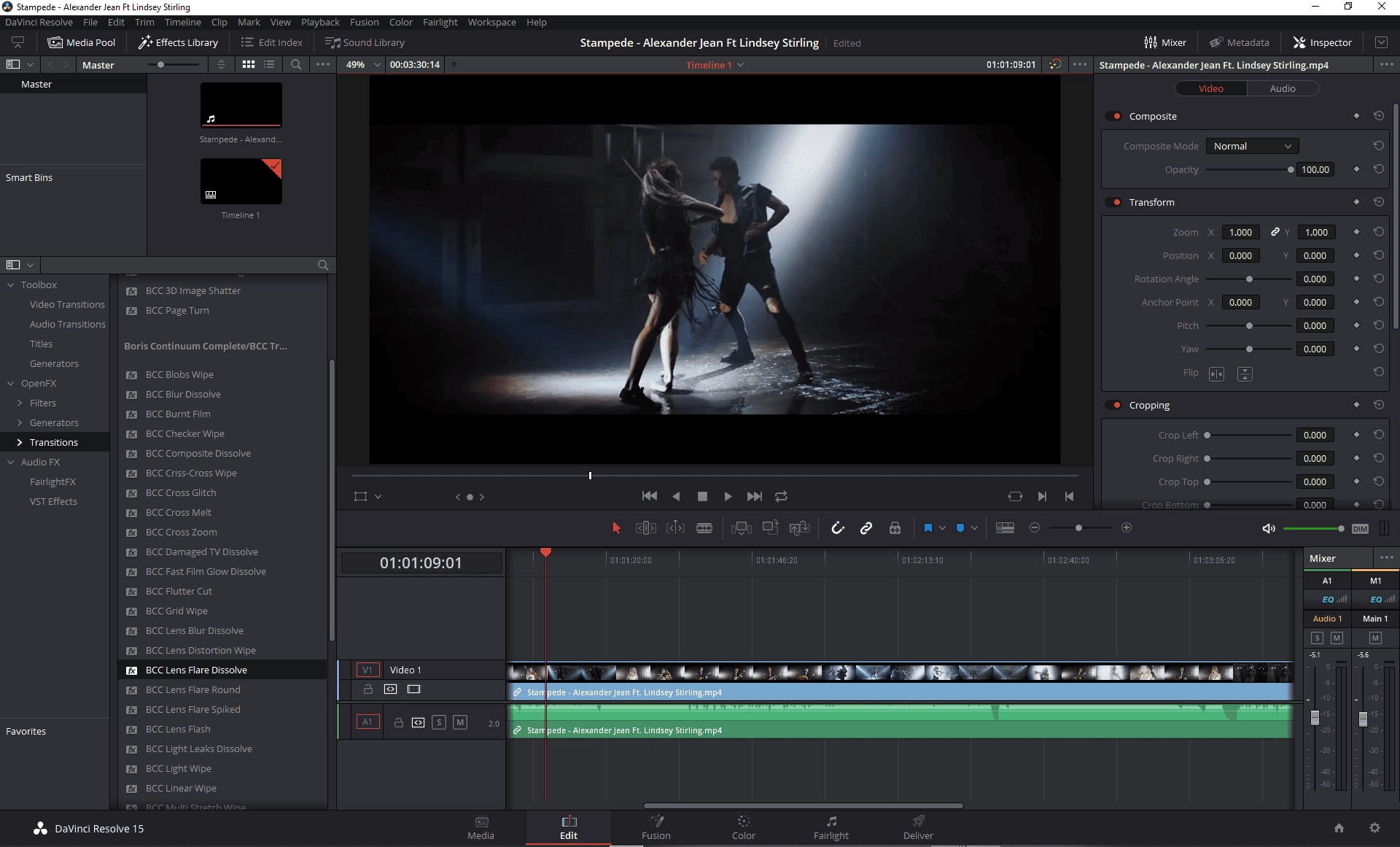Toggle Position Lock icon
Screen dimensions: 1400x847
(895, 528)
